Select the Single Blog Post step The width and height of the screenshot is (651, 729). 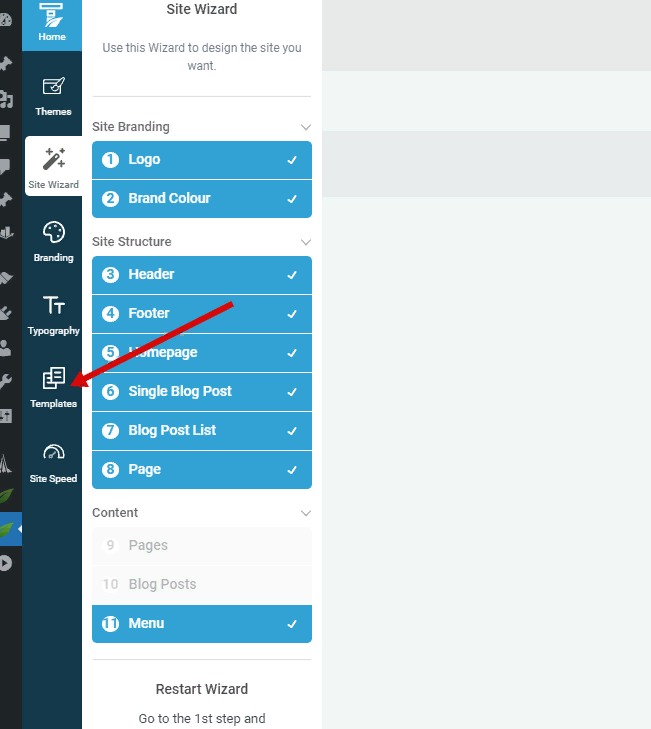pos(202,392)
